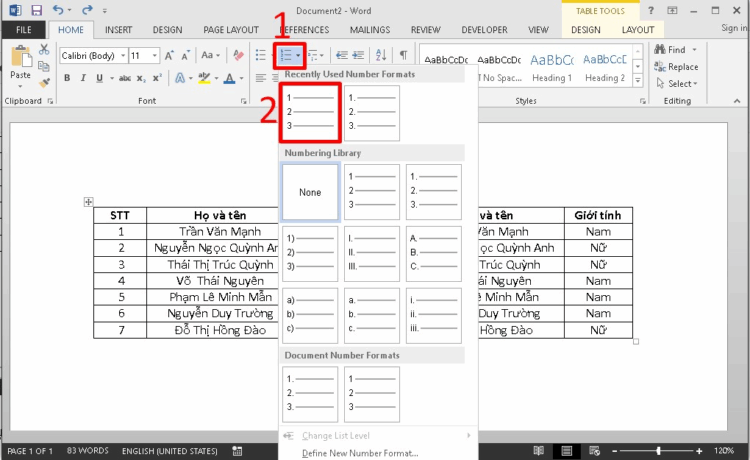Switch to the INSERT ribbon tab
This screenshot has height=460, width=750.
click(x=118, y=30)
